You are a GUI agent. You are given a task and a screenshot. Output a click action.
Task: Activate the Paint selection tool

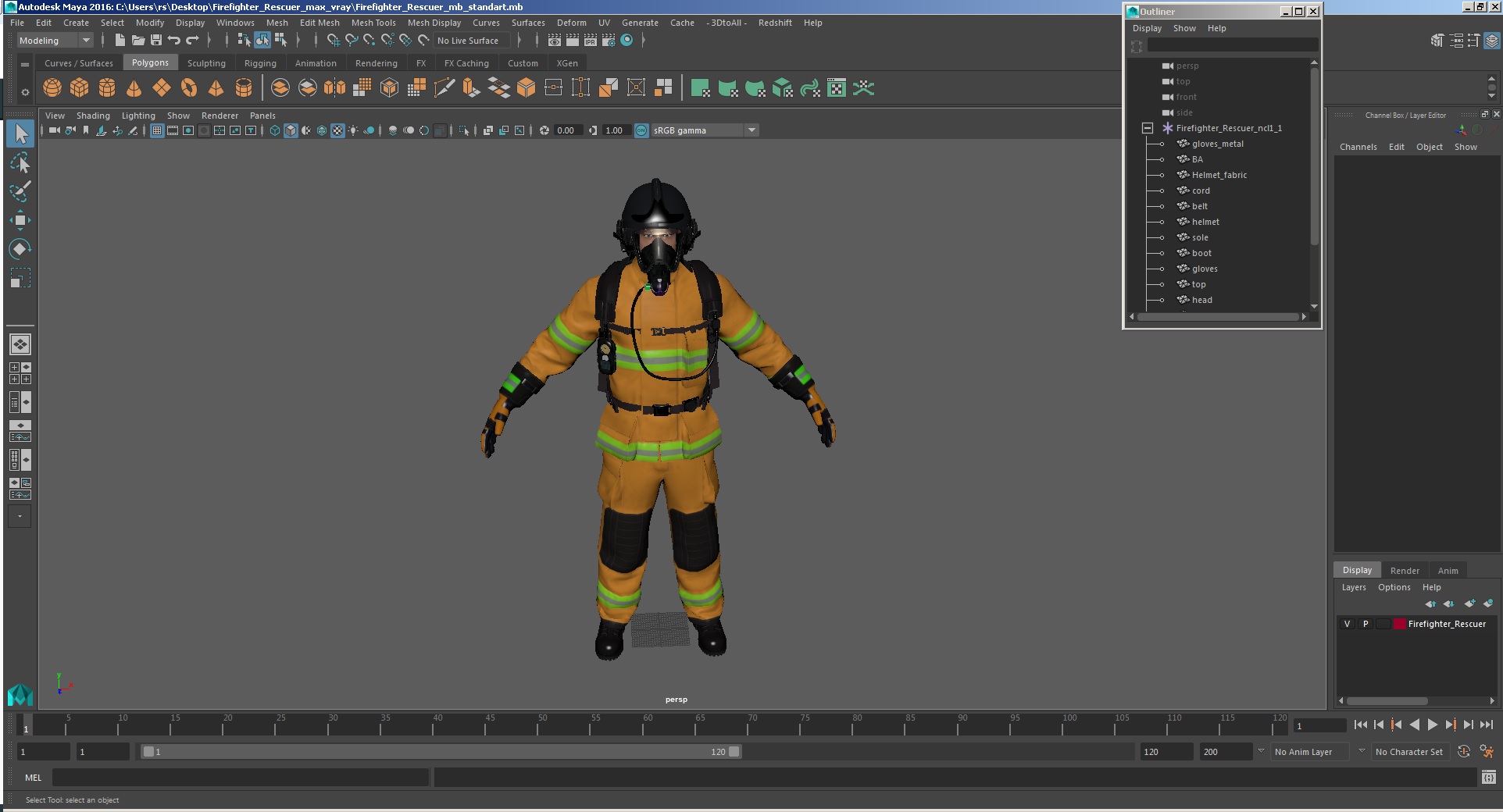tap(20, 191)
